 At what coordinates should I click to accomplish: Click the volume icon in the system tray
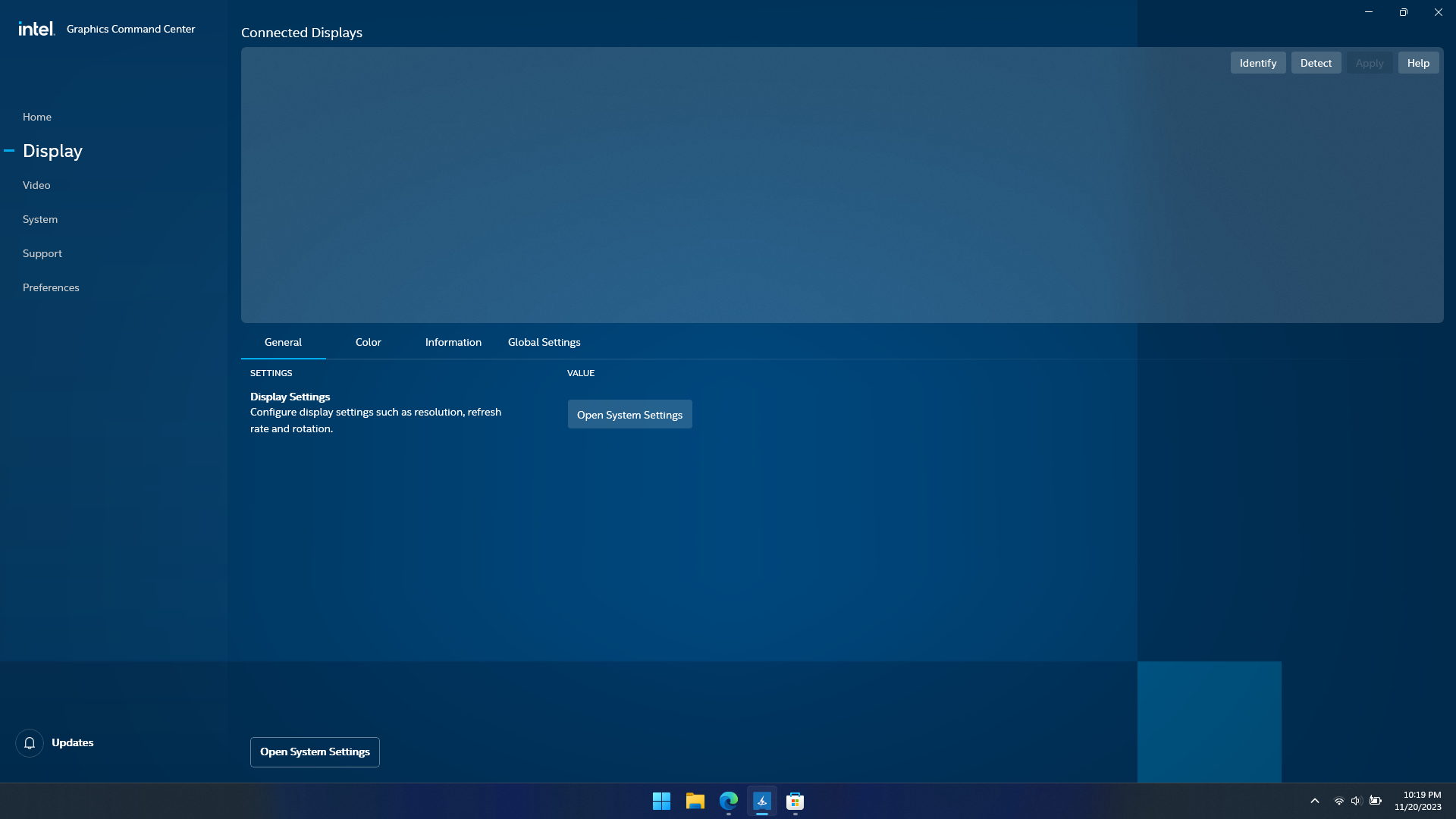(x=1356, y=801)
